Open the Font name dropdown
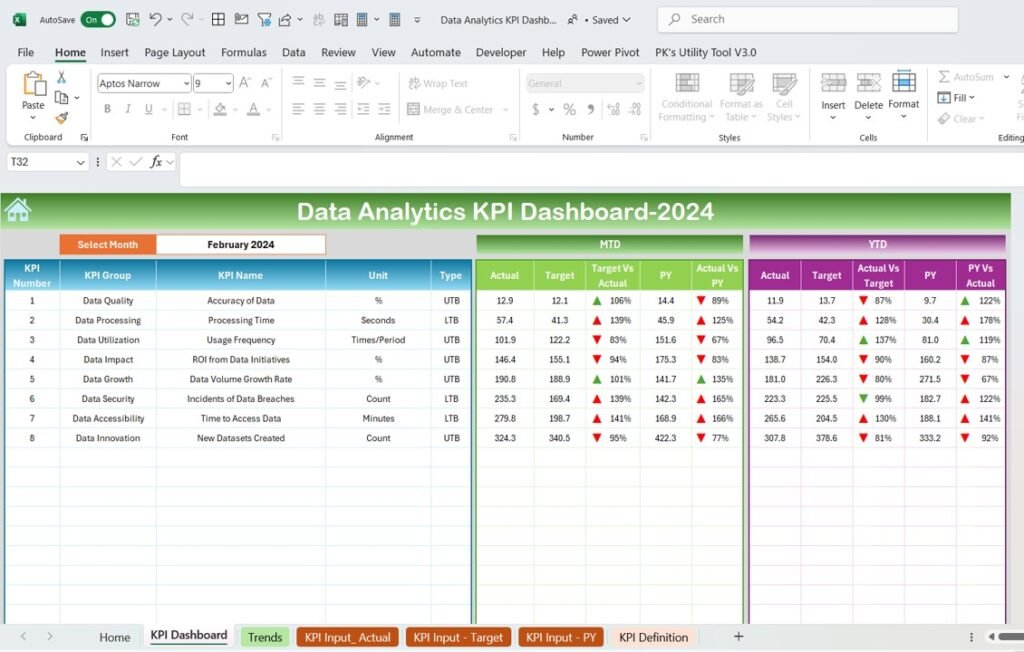The width and height of the screenshot is (1024, 652). point(186,83)
